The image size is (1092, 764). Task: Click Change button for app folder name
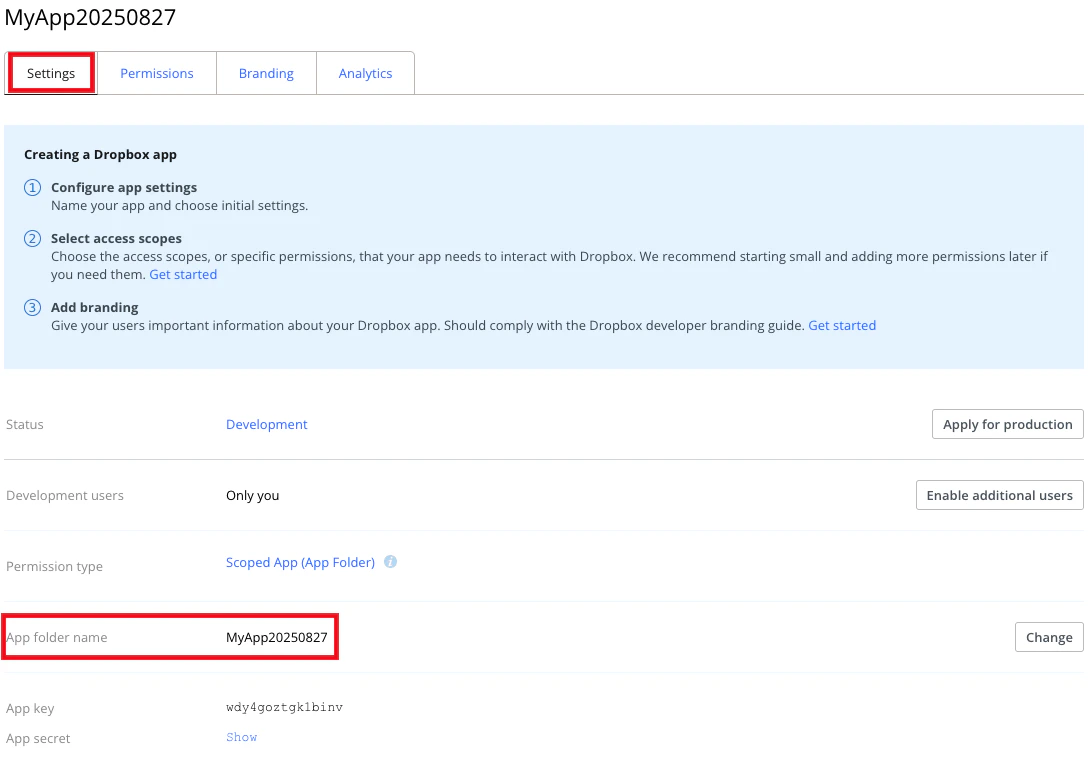coord(1049,637)
